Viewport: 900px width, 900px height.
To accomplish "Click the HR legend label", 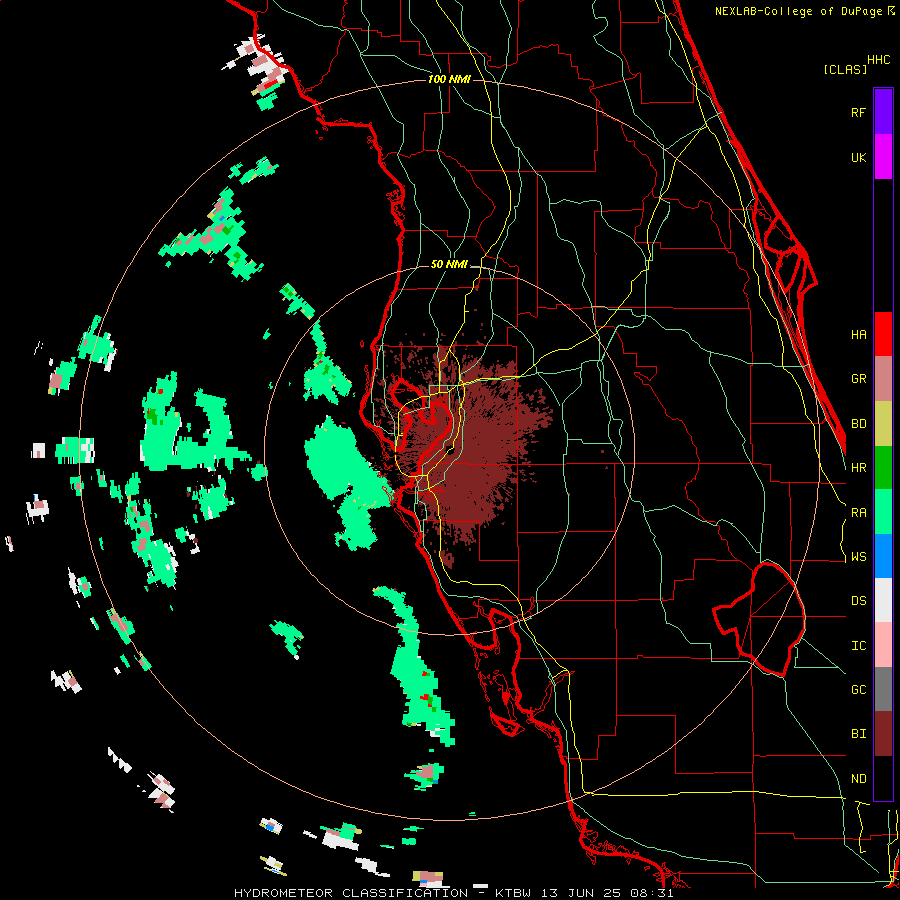I will click(858, 468).
